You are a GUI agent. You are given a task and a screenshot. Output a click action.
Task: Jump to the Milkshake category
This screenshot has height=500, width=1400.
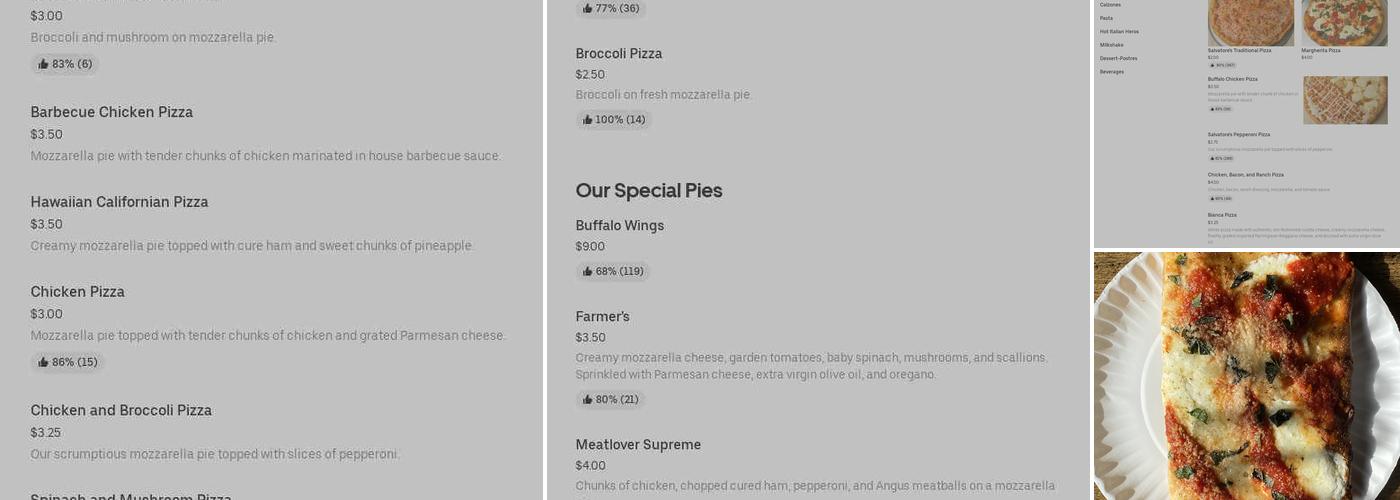(1111, 45)
